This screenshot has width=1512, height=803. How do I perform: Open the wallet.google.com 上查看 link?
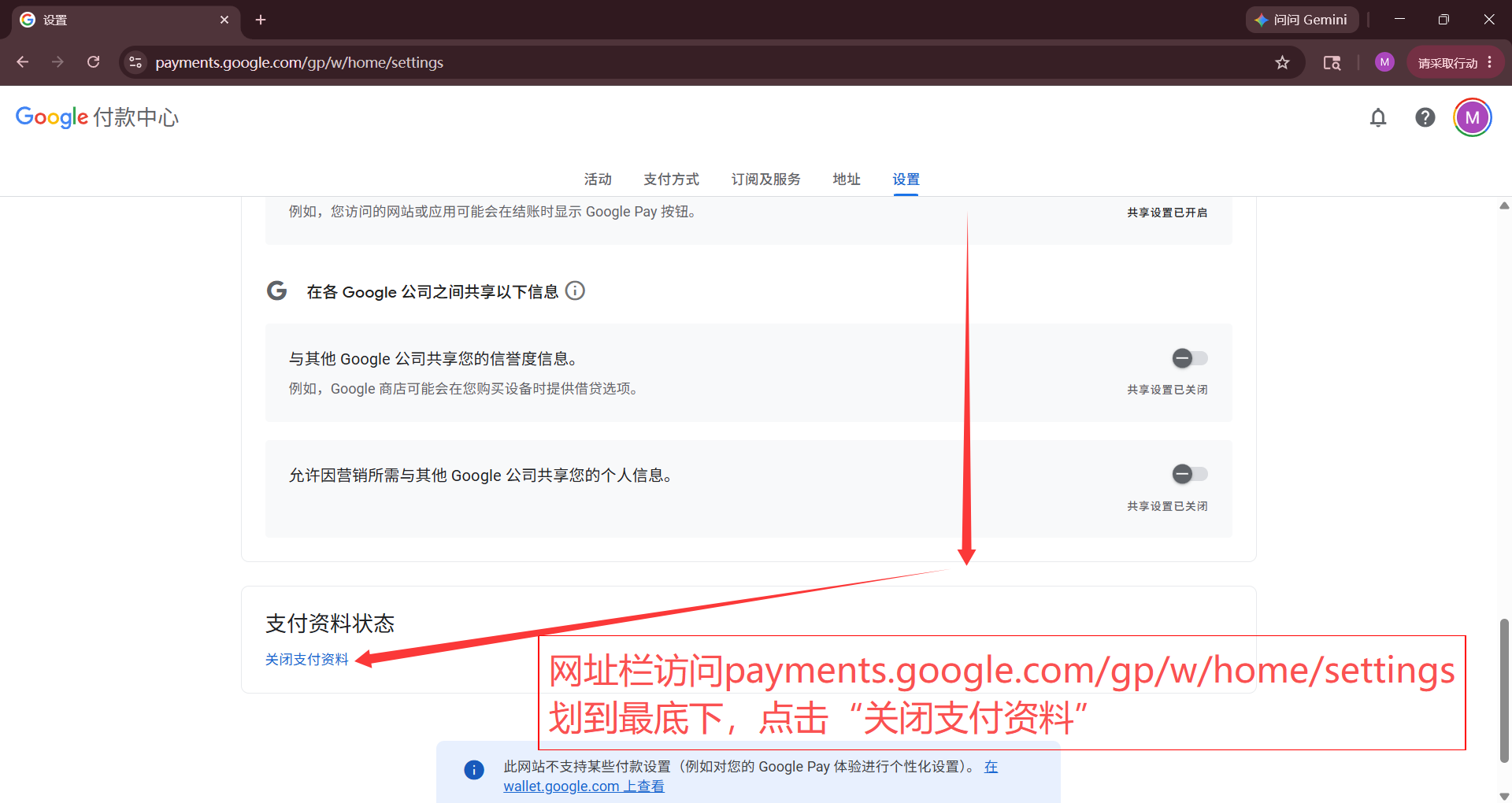pos(584,786)
